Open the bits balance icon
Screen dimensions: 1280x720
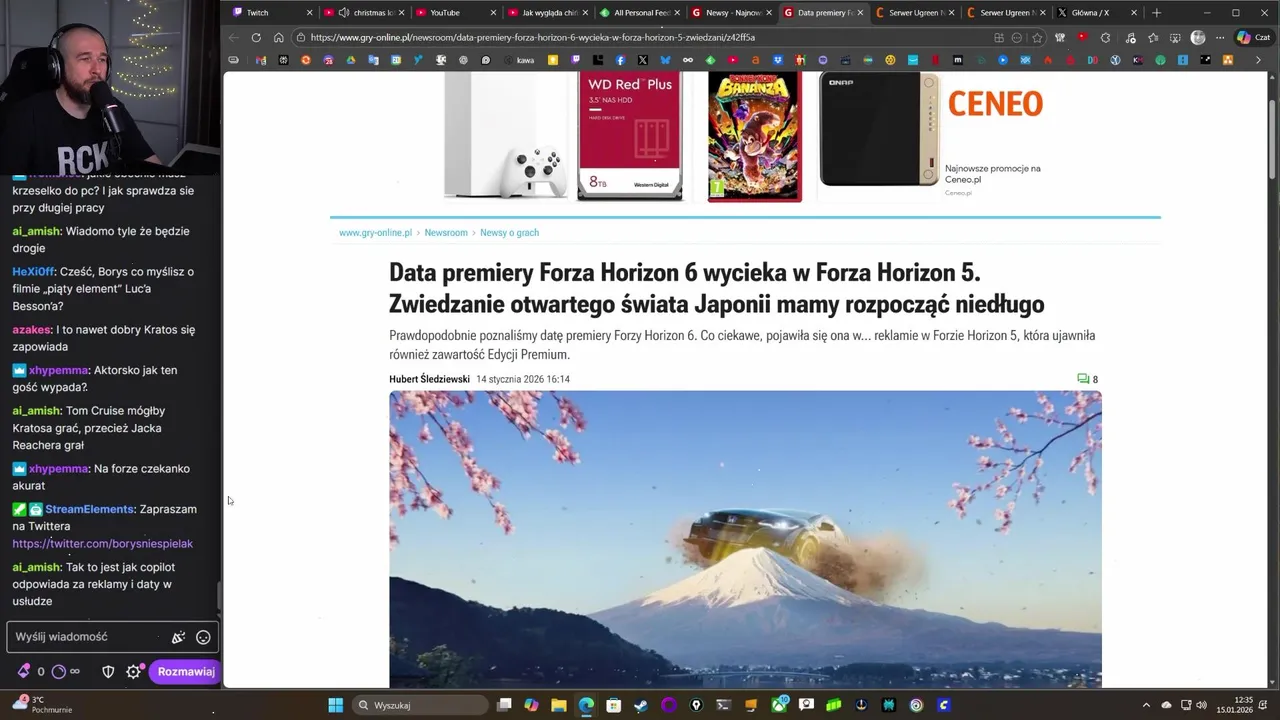click(x=24, y=671)
